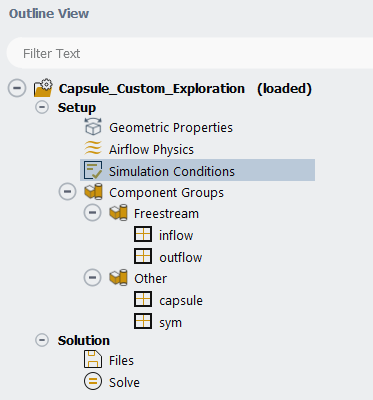Click the Component Groups icon
373x400 pixels.
(93, 192)
